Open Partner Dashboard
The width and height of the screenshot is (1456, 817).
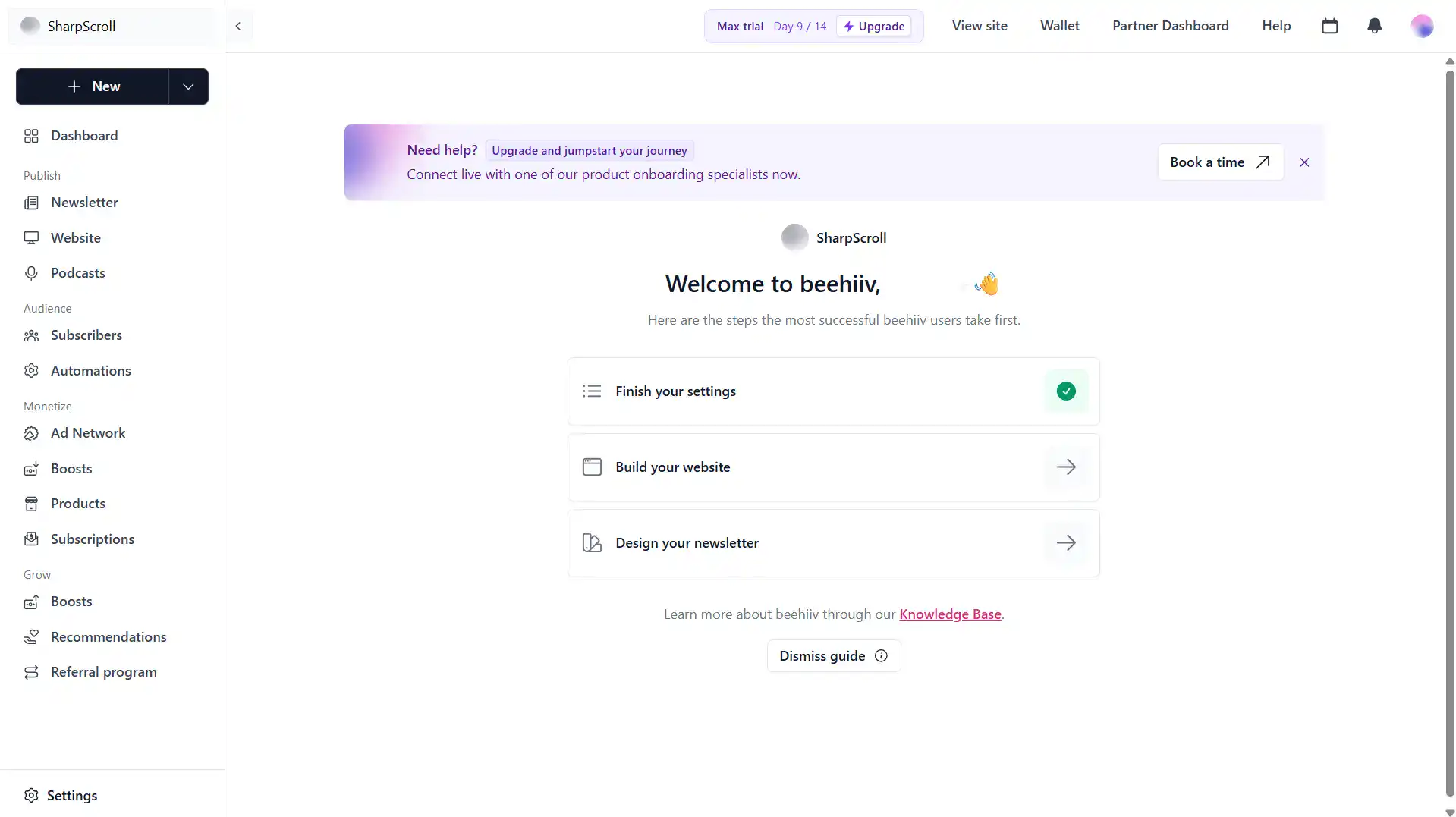click(1170, 26)
